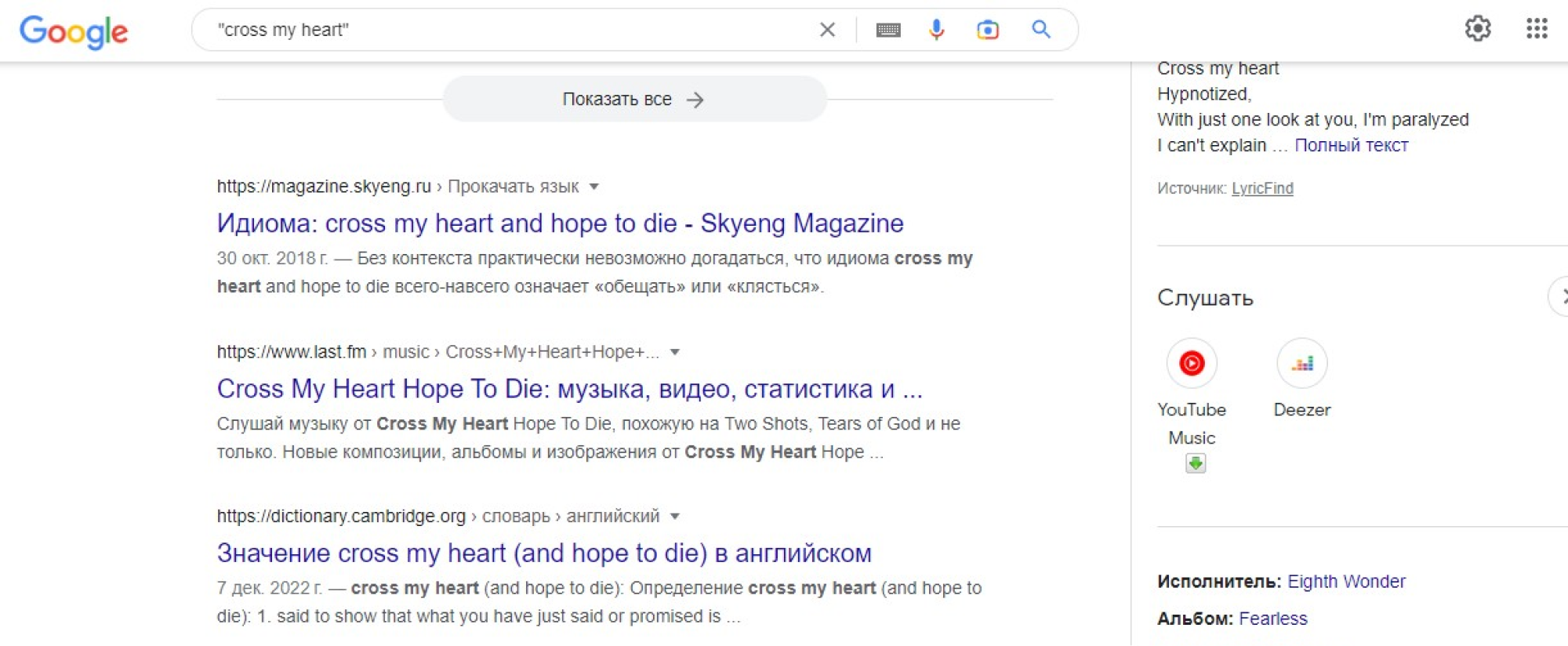Screen dimensions: 1568x646
Task: Open Полный текст lyrics link
Action: 1351,145
